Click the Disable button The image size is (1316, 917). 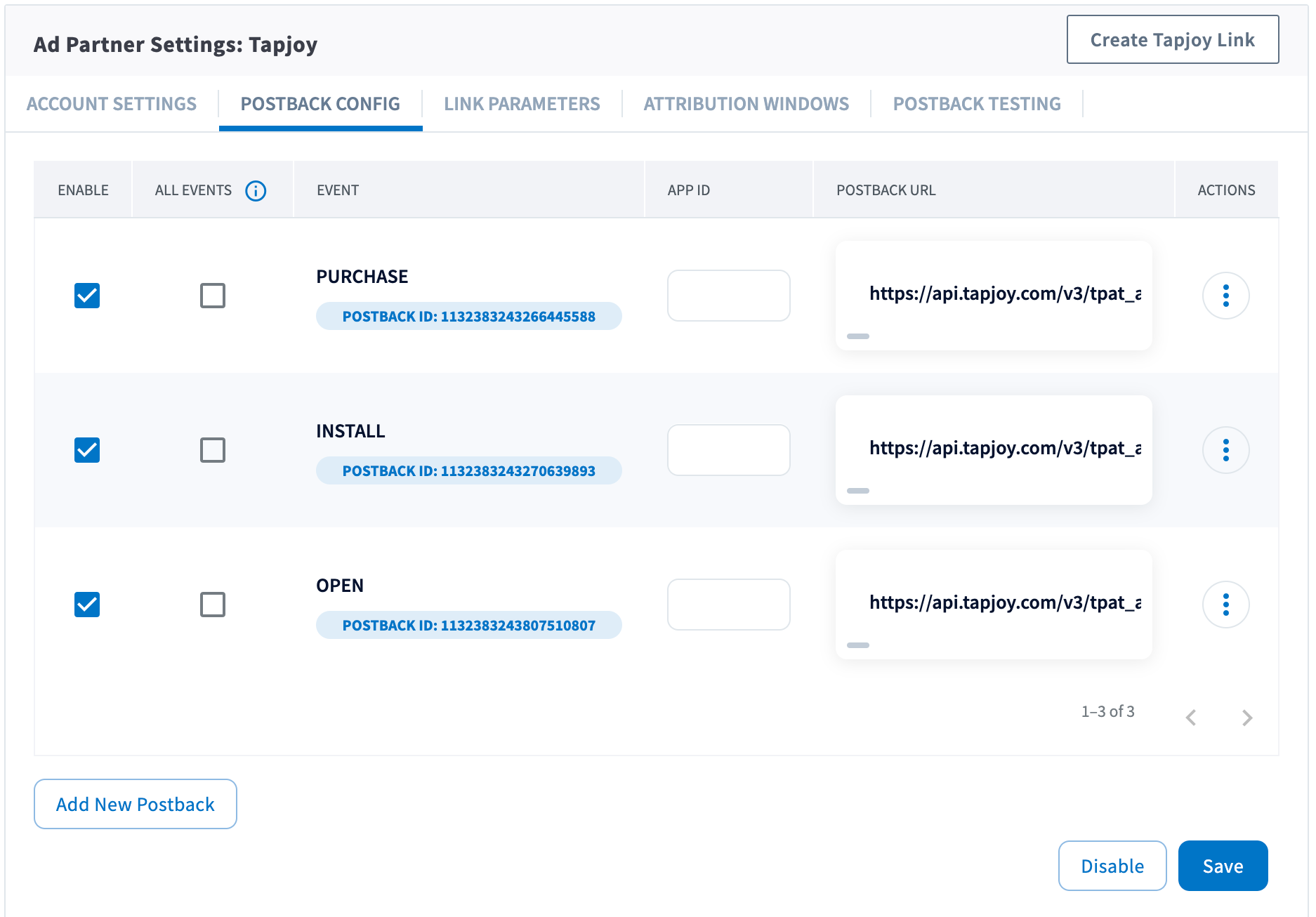[x=1112, y=866]
